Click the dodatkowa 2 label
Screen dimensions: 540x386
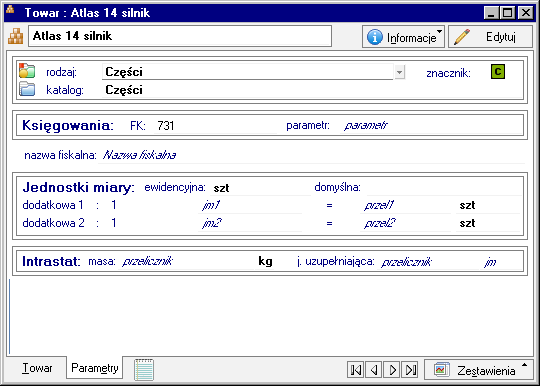click(x=53, y=223)
